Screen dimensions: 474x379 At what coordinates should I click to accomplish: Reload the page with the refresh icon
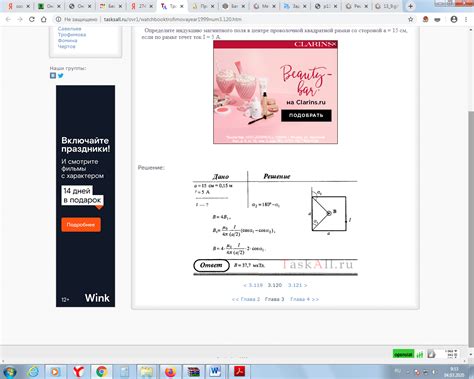[32, 19]
